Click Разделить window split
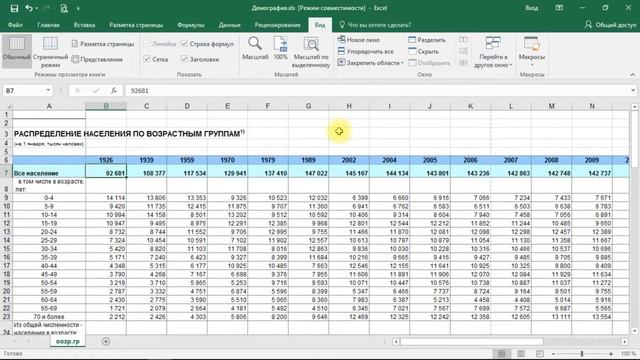Viewport: 640px width, 360px height. [x=427, y=40]
